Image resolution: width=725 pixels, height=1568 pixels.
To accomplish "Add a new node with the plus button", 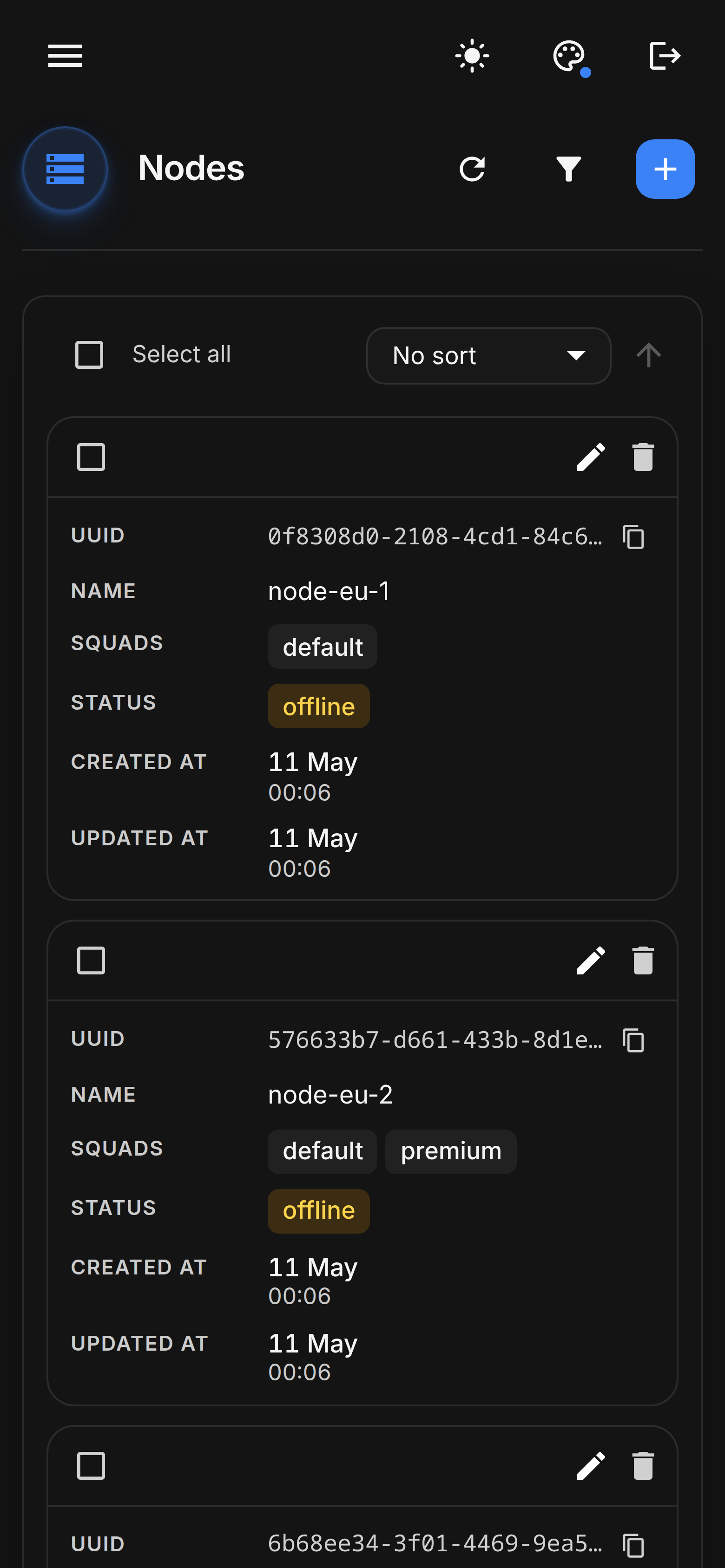I will [x=666, y=169].
